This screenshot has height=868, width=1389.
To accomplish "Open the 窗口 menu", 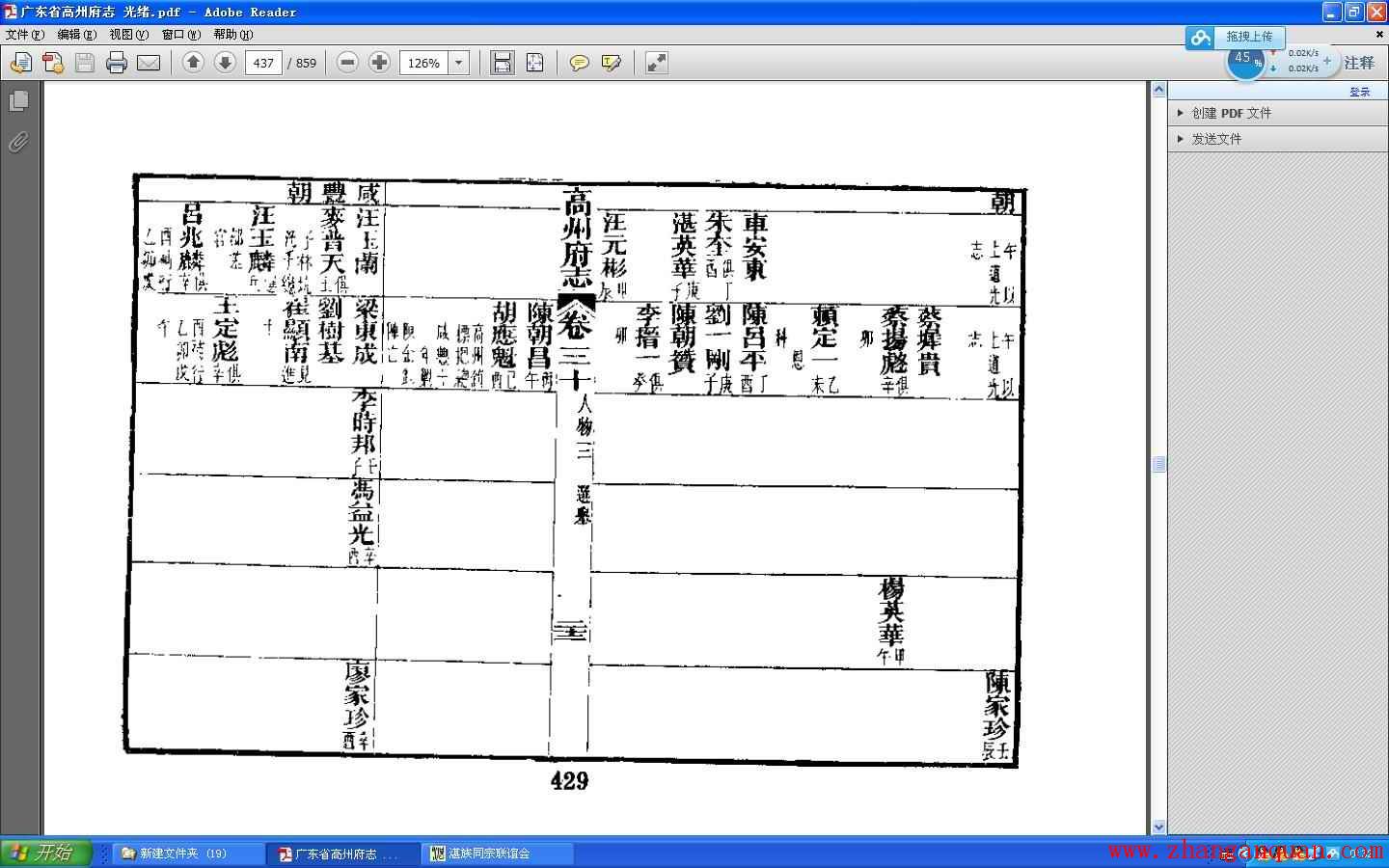I will coord(180,34).
